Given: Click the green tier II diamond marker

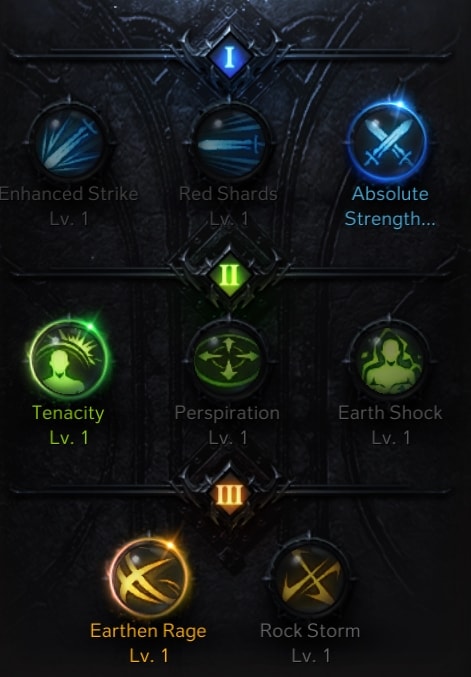Looking at the screenshot, I should pos(229,275).
